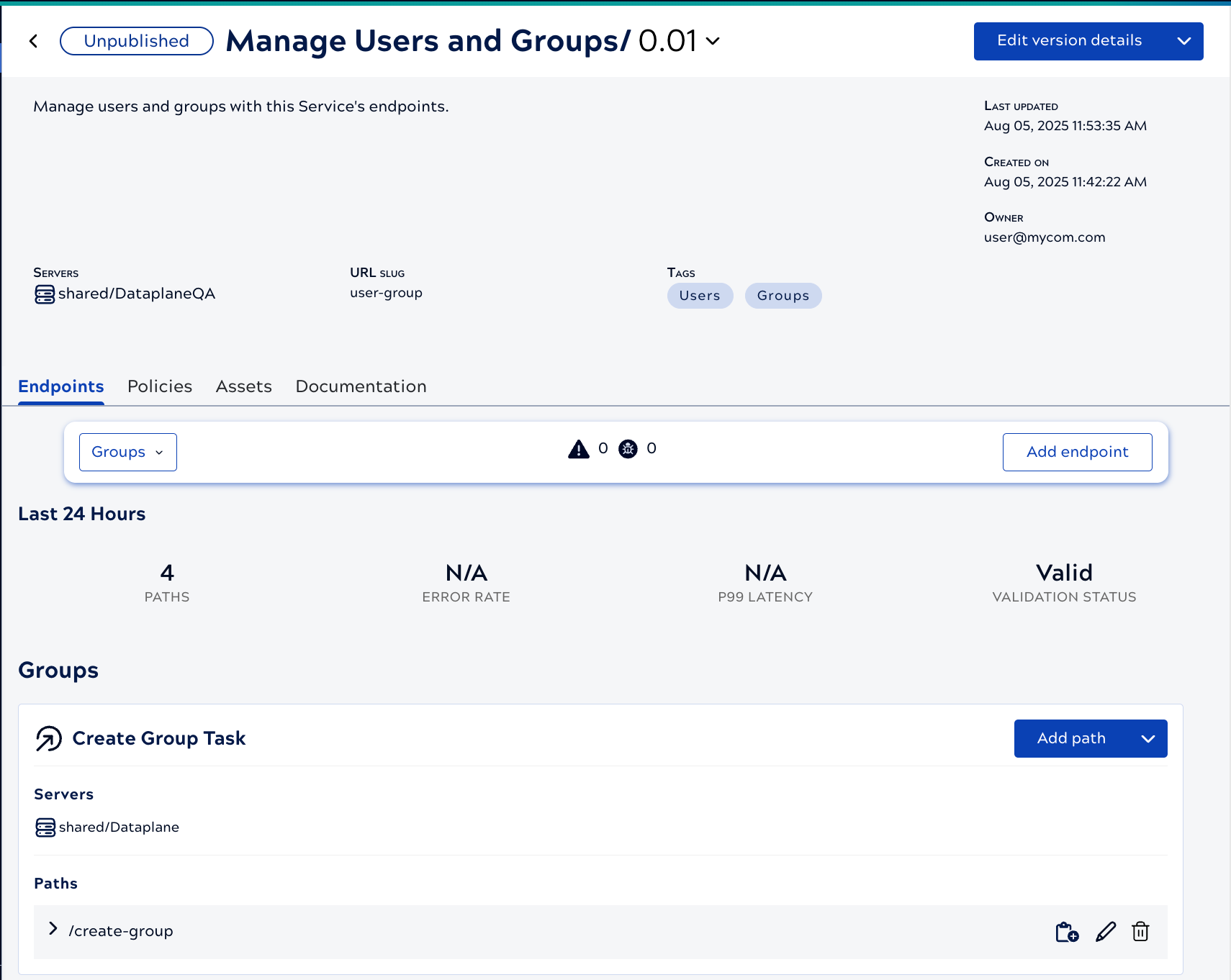The height and width of the screenshot is (980, 1231).
Task: Edit the /create-group path with pencil icon
Action: pyautogui.click(x=1105, y=932)
